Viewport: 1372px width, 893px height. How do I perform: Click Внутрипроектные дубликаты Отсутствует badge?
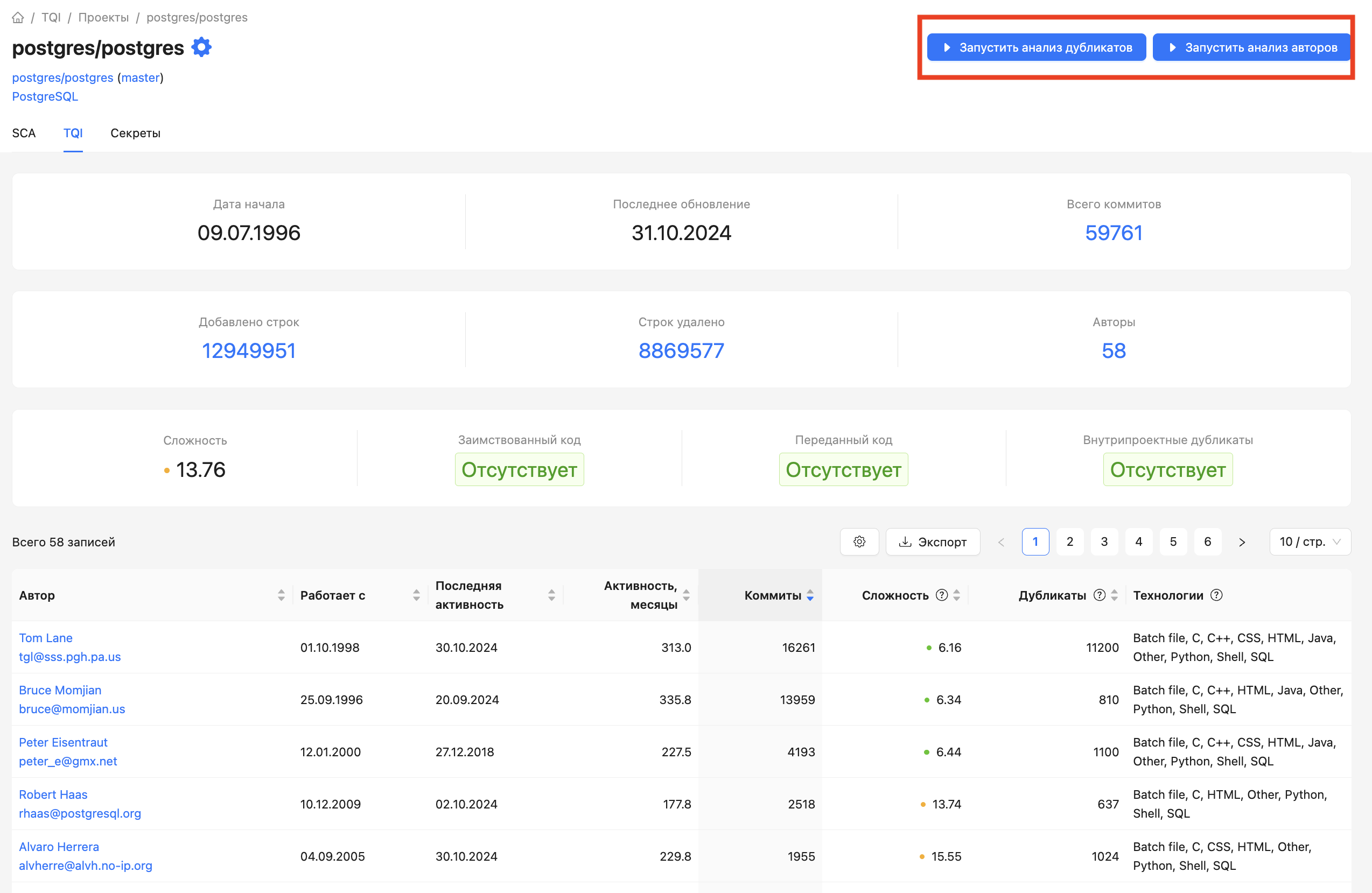(1168, 469)
